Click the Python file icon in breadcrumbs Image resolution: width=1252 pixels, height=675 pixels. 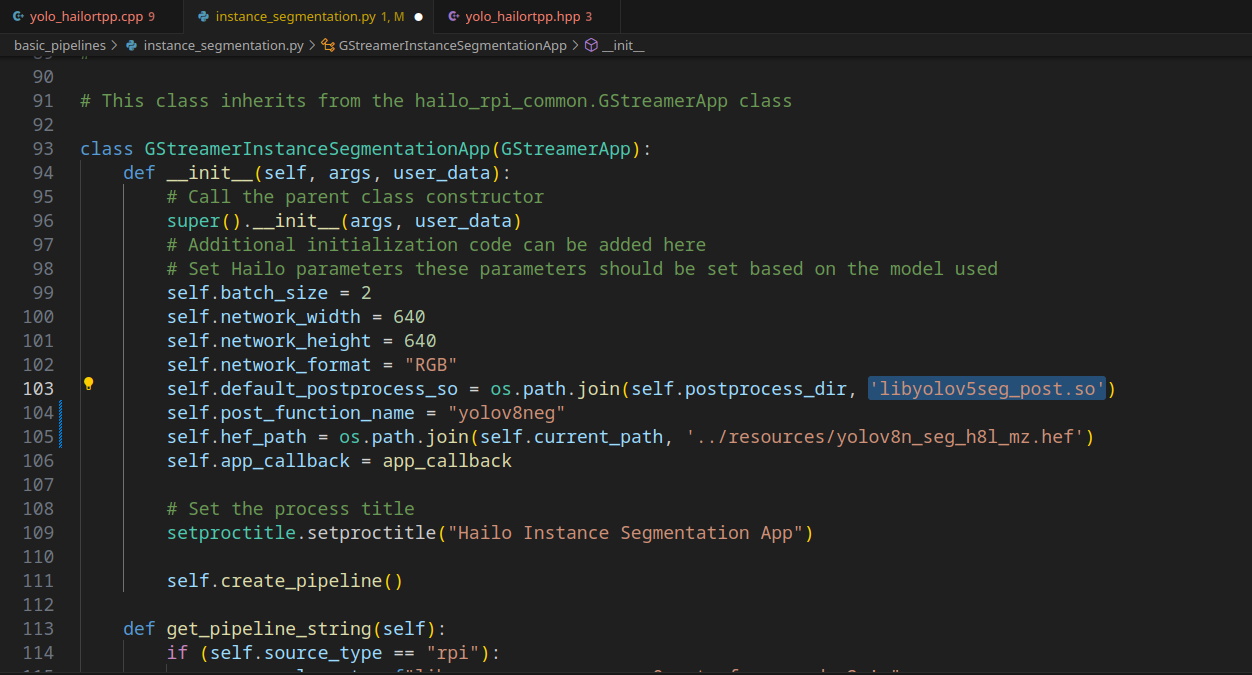pyautogui.click(x=131, y=46)
